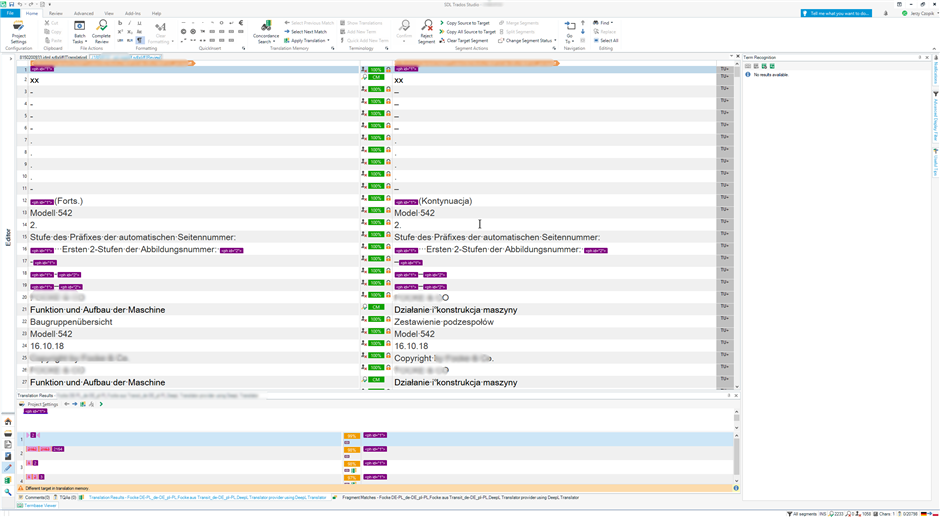The width and height of the screenshot is (940, 517).
Task: Select Next Match
Action: click(x=306, y=32)
